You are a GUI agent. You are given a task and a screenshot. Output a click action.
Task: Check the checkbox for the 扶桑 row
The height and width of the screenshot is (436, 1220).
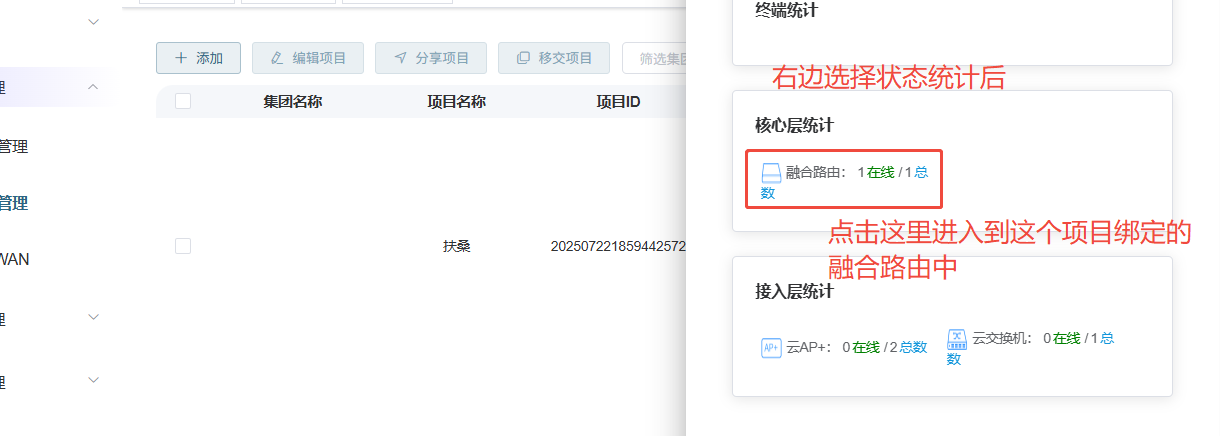click(183, 246)
